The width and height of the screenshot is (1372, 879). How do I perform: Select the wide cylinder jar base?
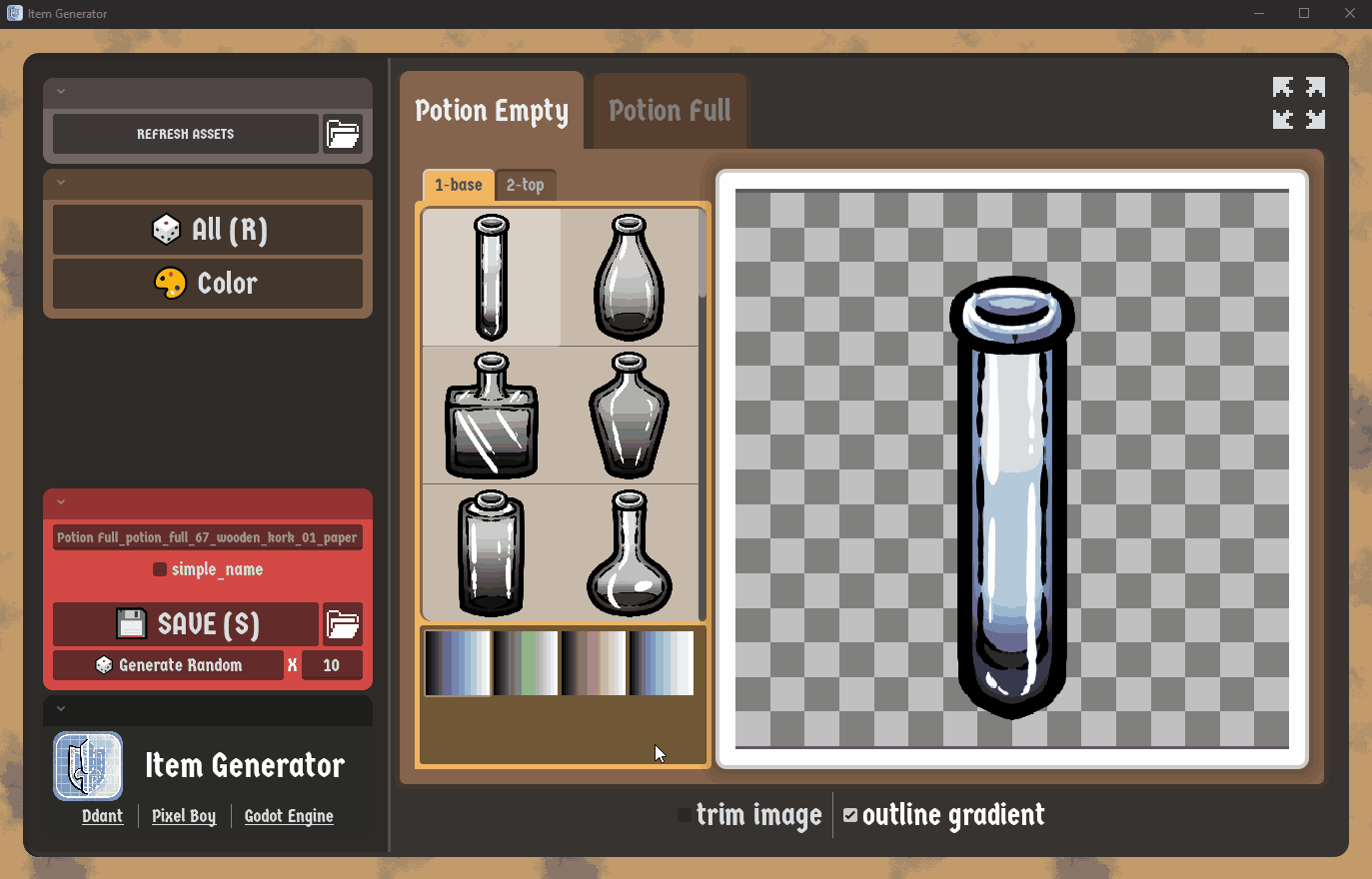tap(492, 552)
